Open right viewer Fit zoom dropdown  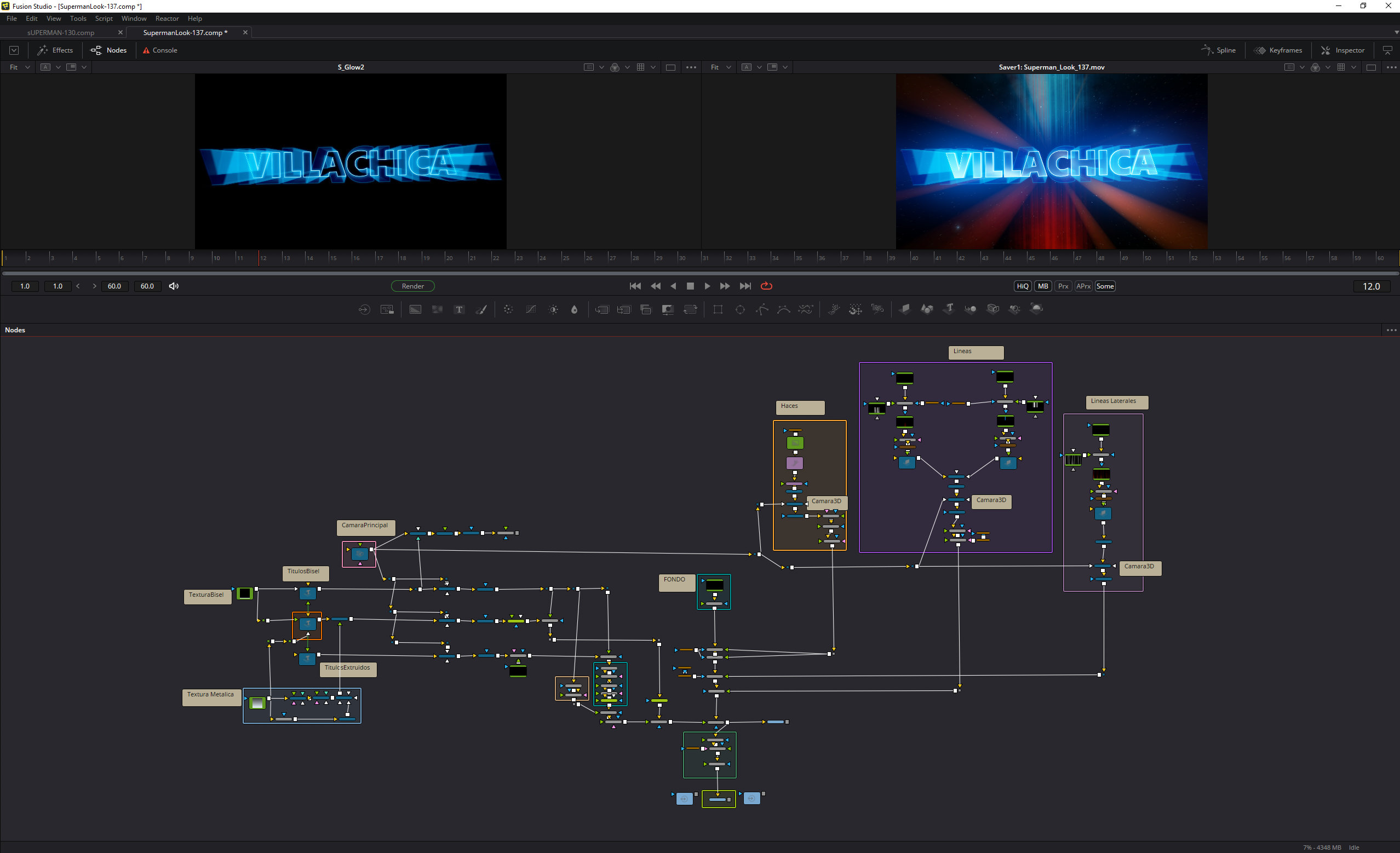click(x=720, y=67)
